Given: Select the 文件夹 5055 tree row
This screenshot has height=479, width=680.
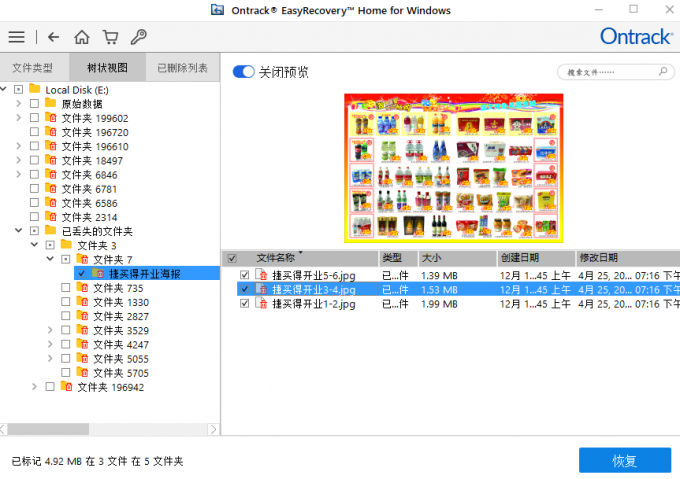Looking at the screenshot, I should tap(121, 358).
